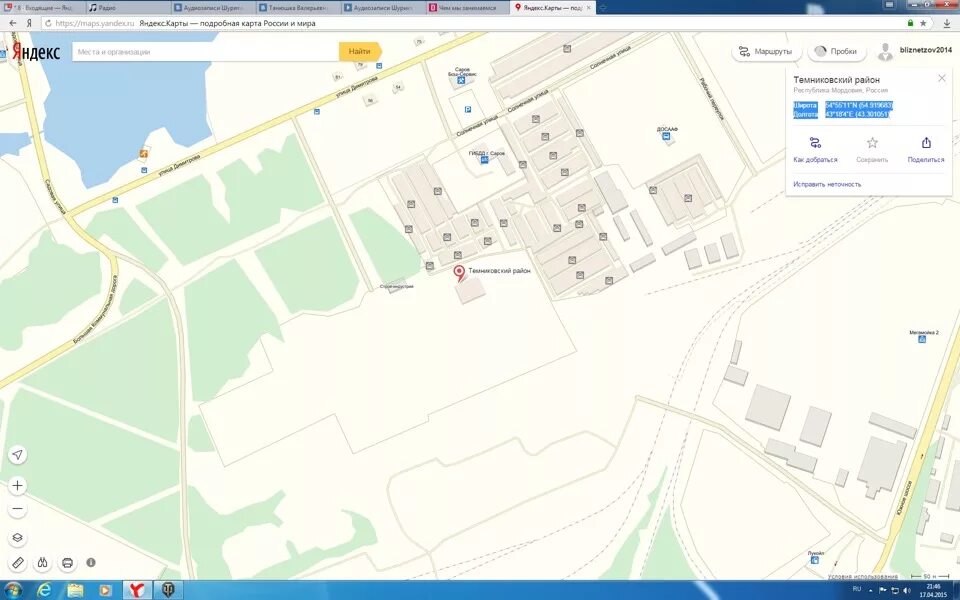Click the Лукойл gas station marker
This screenshot has width=960, height=600.
tap(815, 560)
